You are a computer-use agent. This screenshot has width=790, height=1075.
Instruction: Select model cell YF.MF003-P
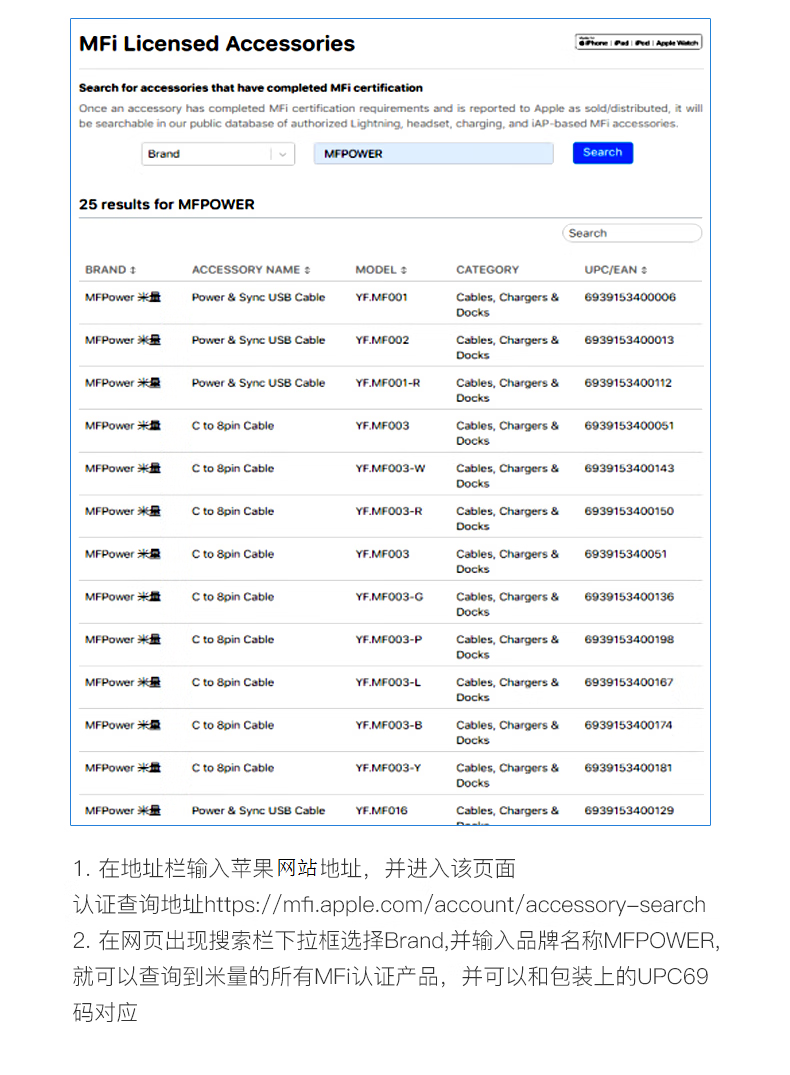pyautogui.click(x=389, y=640)
